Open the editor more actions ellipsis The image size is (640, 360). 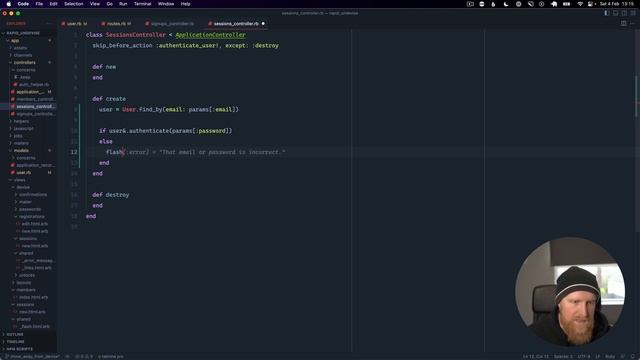(x=632, y=23)
